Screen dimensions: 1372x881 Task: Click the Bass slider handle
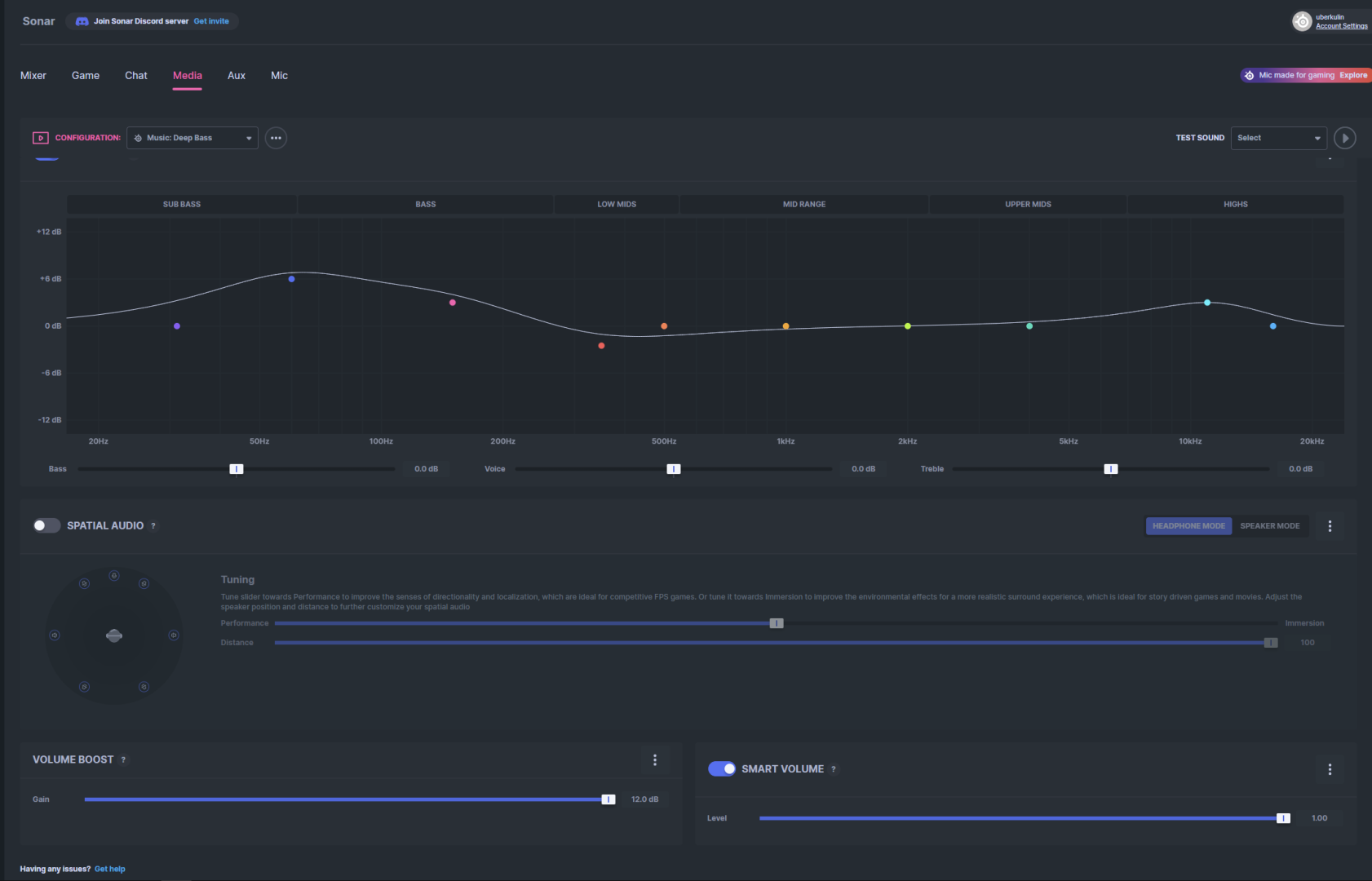pos(237,469)
